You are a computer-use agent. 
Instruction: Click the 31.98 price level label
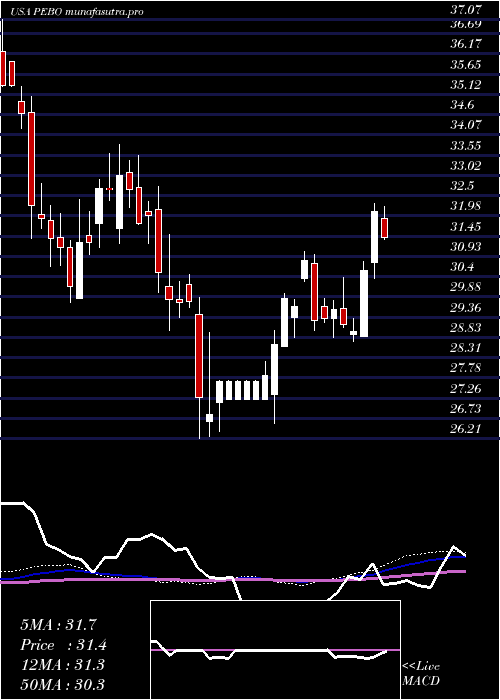(466, 206)
